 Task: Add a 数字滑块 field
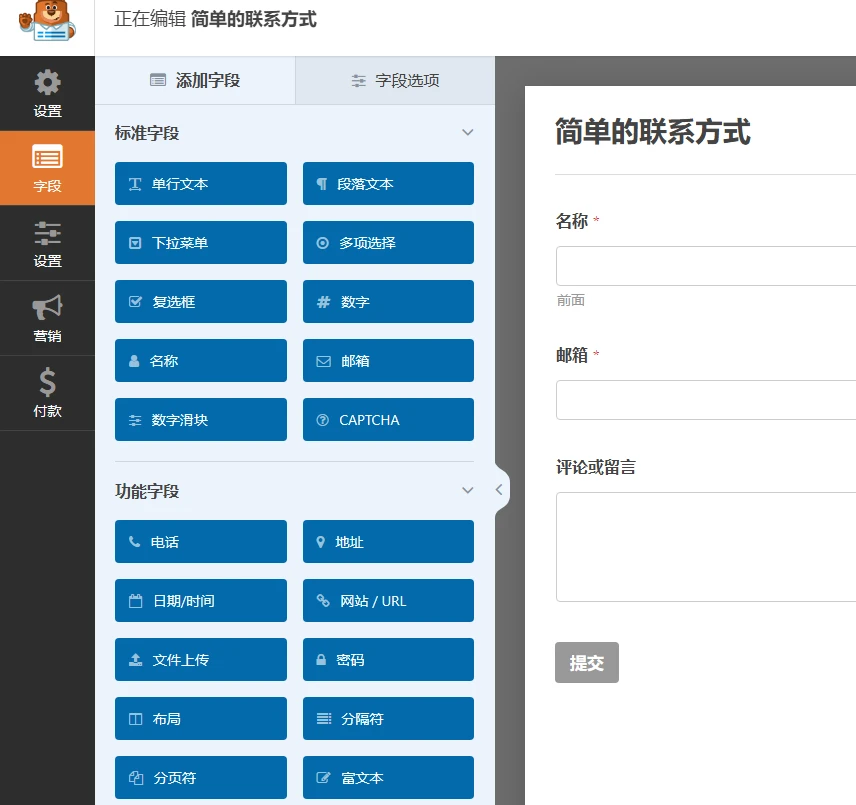[200, 419]
